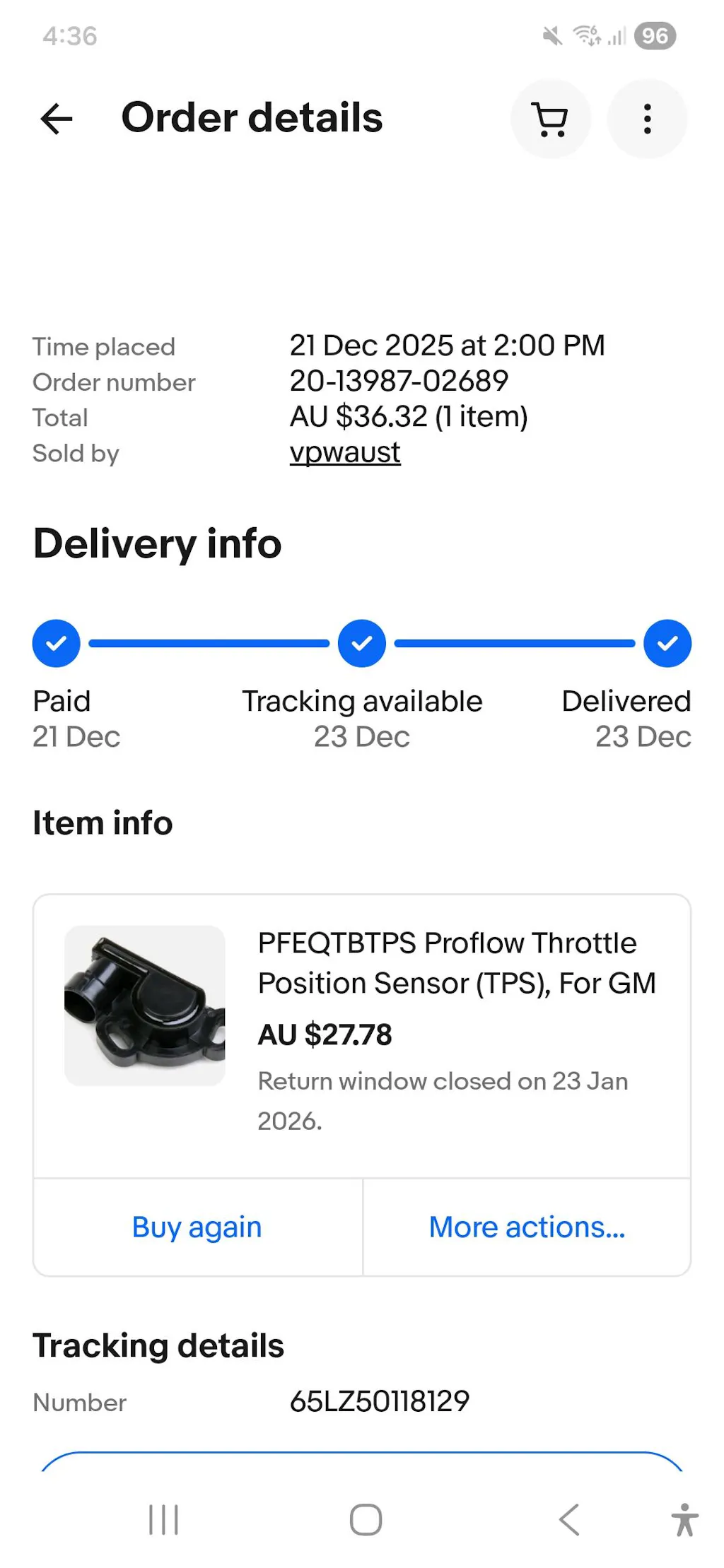Select tracking number 65LZ50118129

click(x=380, y=1401)
